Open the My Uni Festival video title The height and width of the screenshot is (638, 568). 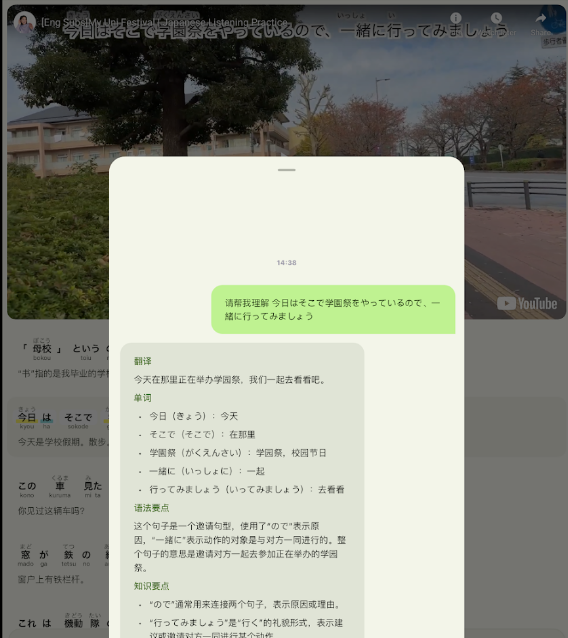point(164,22)
